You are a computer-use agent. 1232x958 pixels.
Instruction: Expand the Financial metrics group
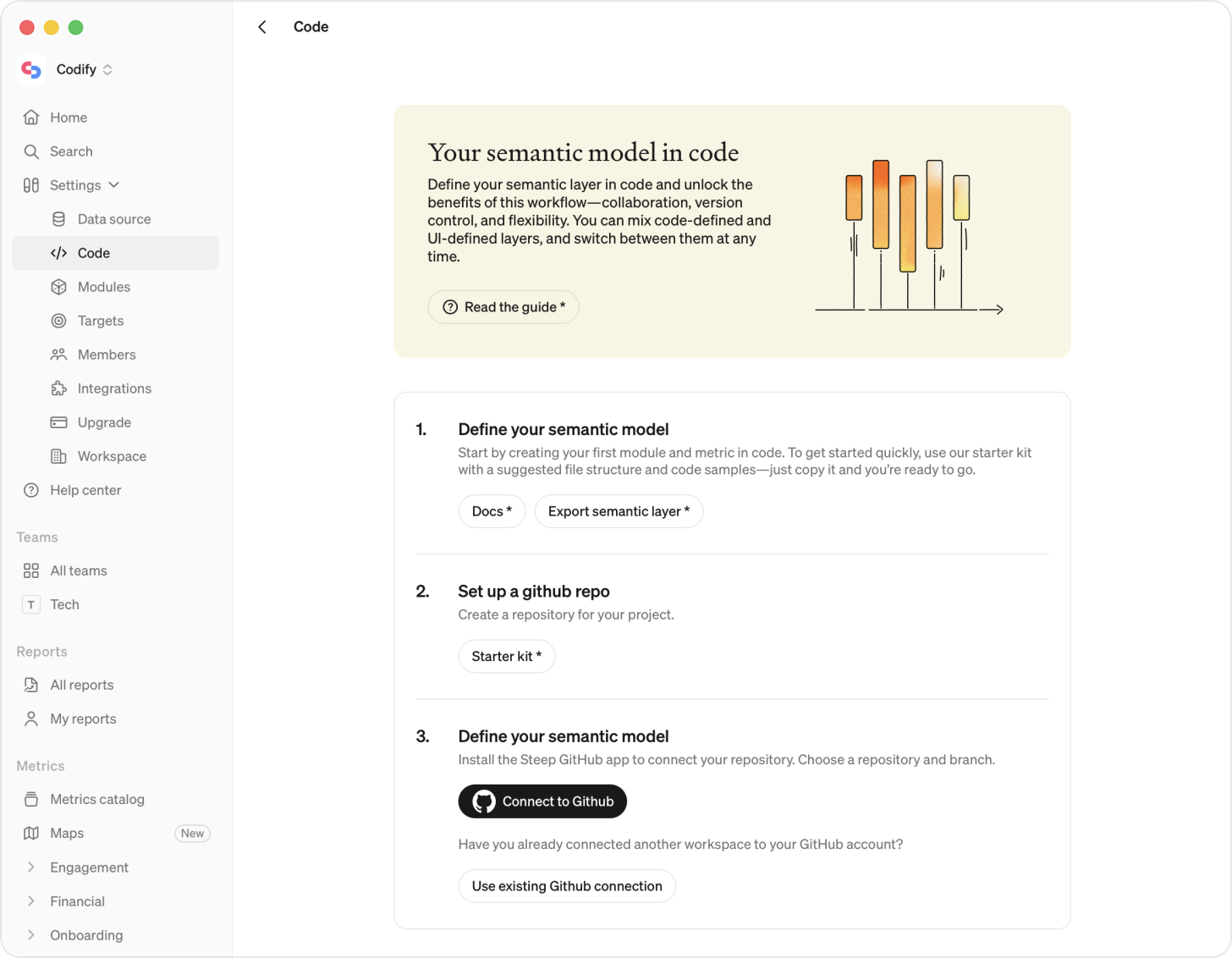pos(30,900)
